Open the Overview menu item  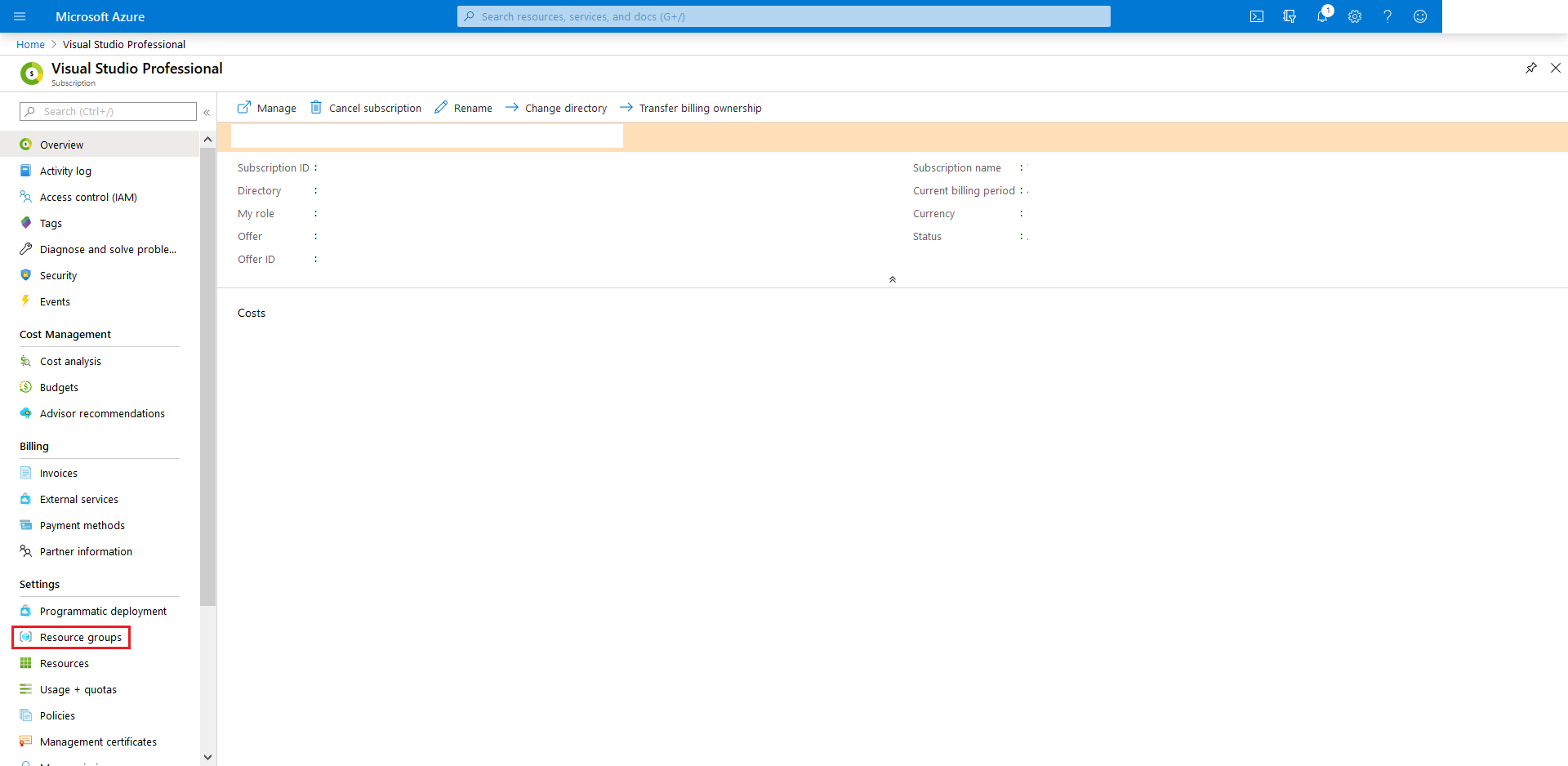(100, 145)
